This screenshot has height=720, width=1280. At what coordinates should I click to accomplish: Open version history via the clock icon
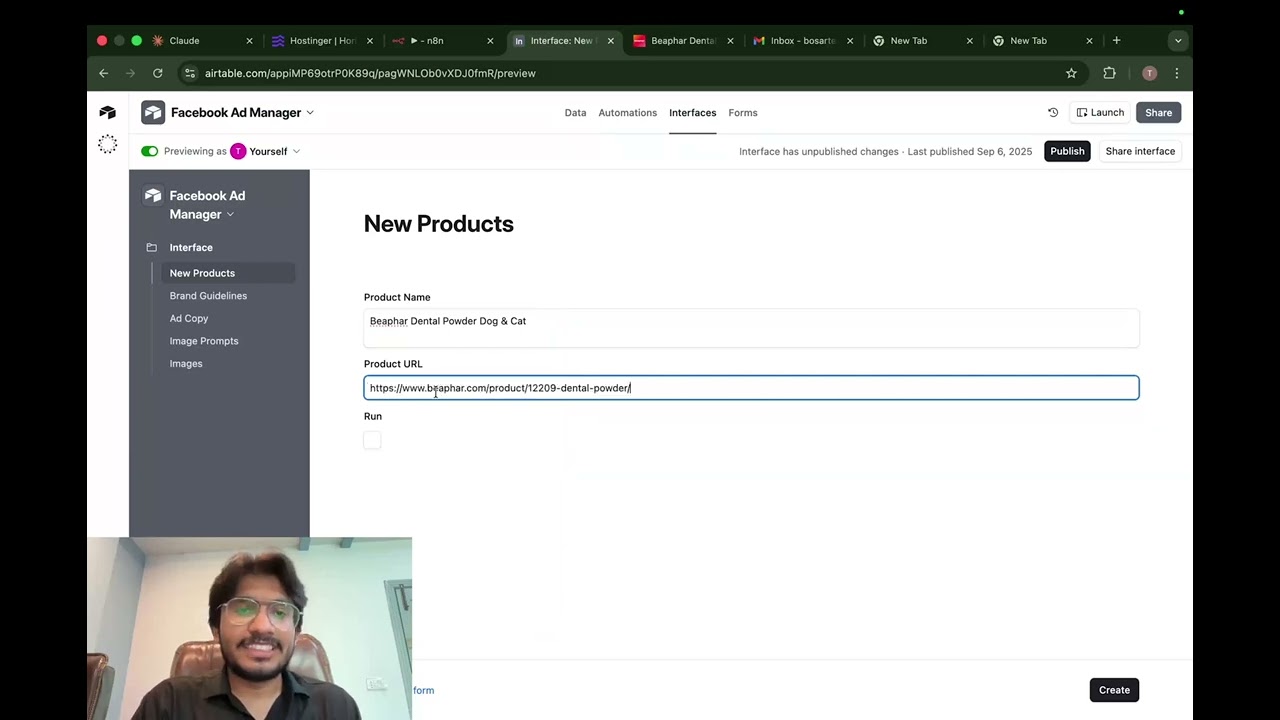(1052, 112)
